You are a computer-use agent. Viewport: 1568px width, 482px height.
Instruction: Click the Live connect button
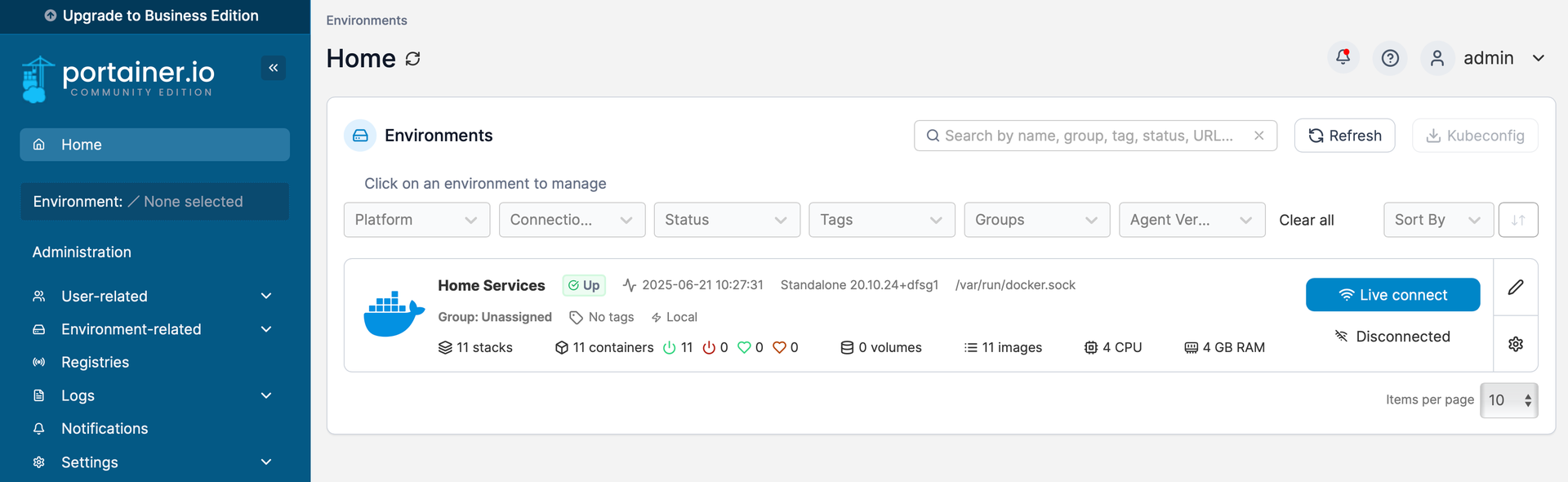1392,295
